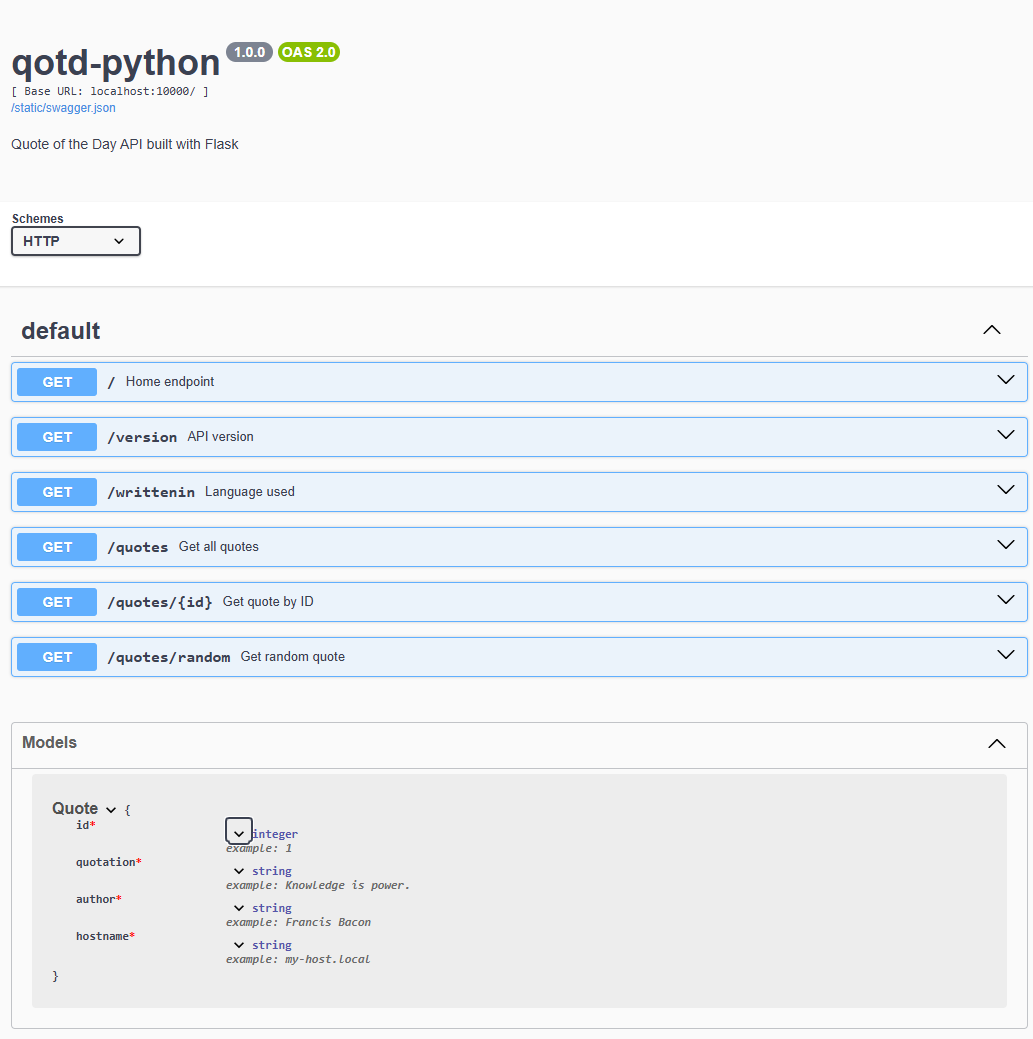The height and width of the screenshot is (1039, 1033).
Task: Click the /quotes/random path text
Action: tap(169, 657)
